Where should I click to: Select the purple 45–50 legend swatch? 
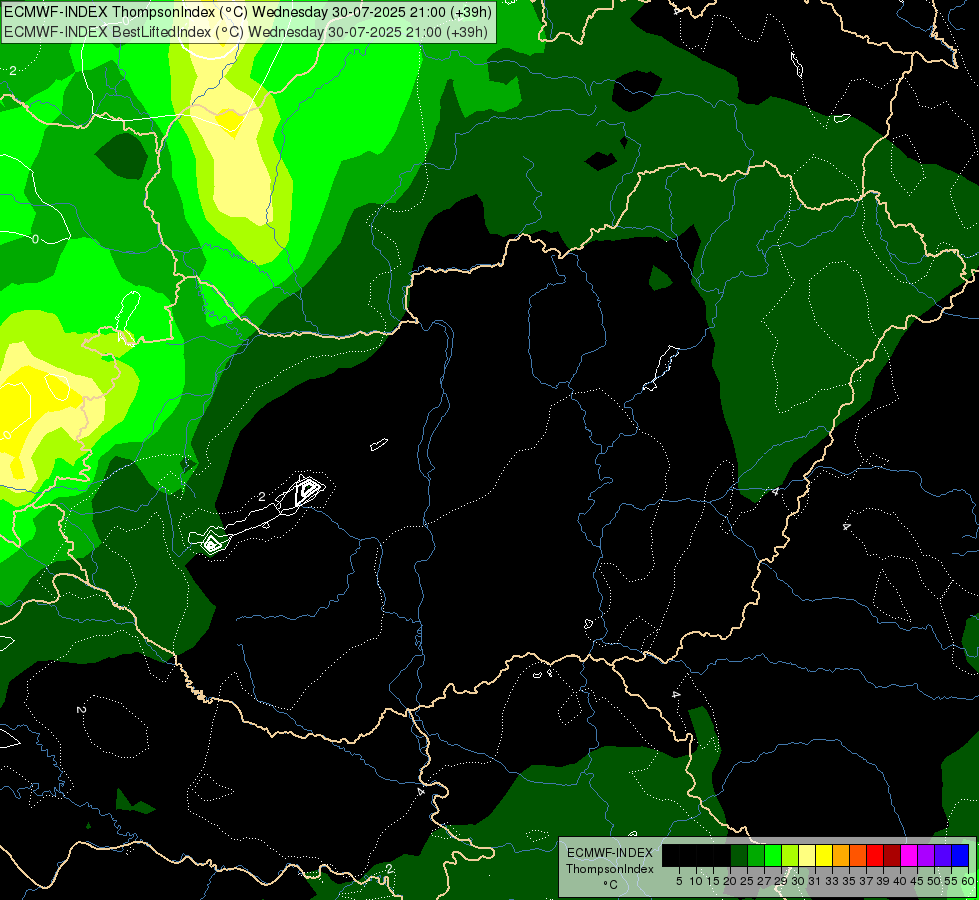927,855
